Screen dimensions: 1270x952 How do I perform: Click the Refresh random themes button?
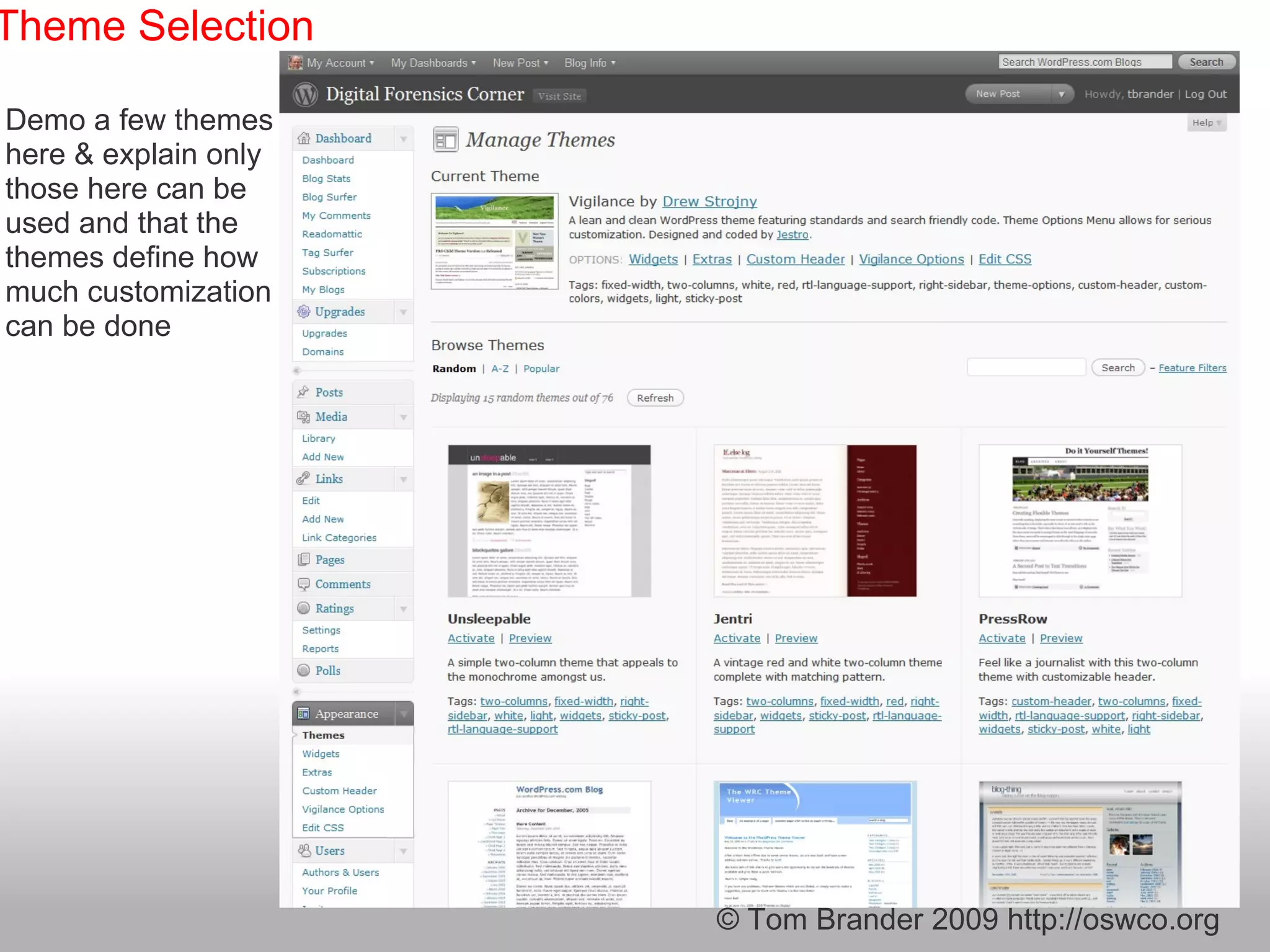pyautogui.click(x=655, y=398)
